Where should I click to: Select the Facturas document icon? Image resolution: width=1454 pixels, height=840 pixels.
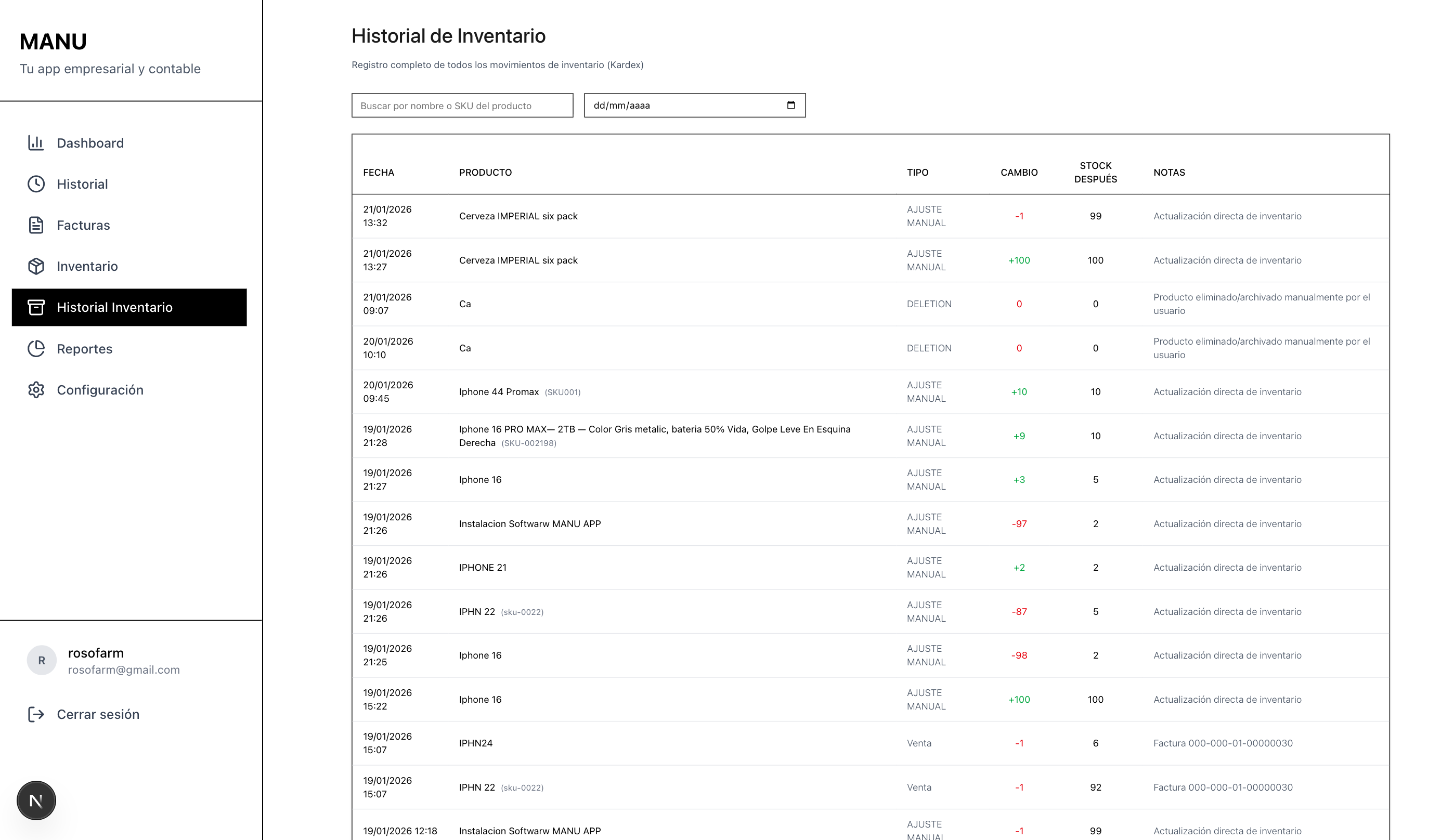(36, 225)
